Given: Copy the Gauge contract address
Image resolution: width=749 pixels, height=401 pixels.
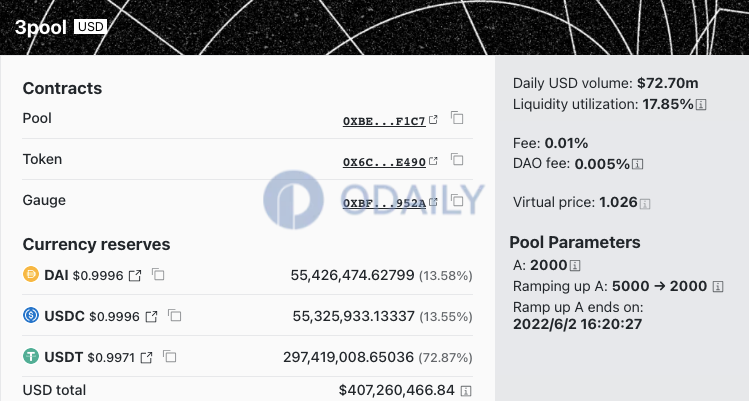Looking at the screenshot, I should point(457,200).
